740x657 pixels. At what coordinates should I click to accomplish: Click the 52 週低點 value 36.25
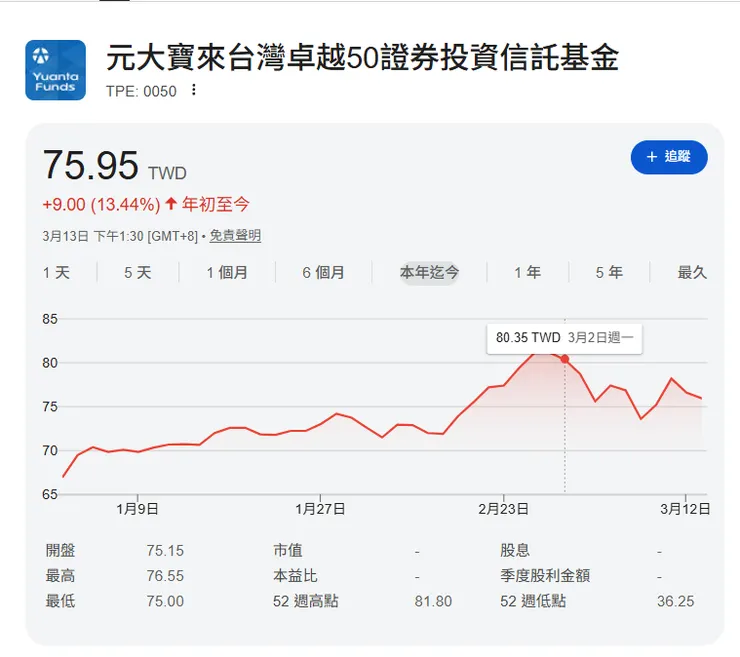coord(675,601)
